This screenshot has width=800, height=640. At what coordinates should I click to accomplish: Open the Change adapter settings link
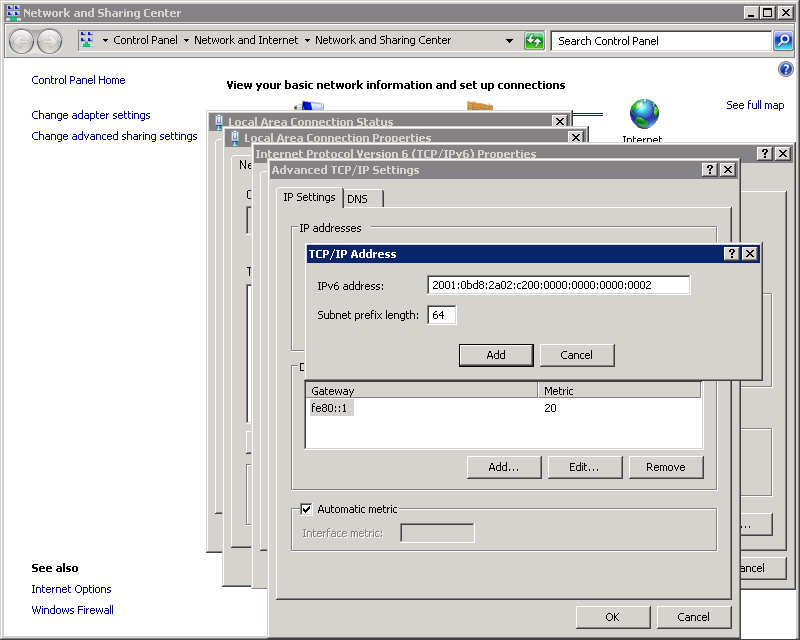[x=91, y=115]
